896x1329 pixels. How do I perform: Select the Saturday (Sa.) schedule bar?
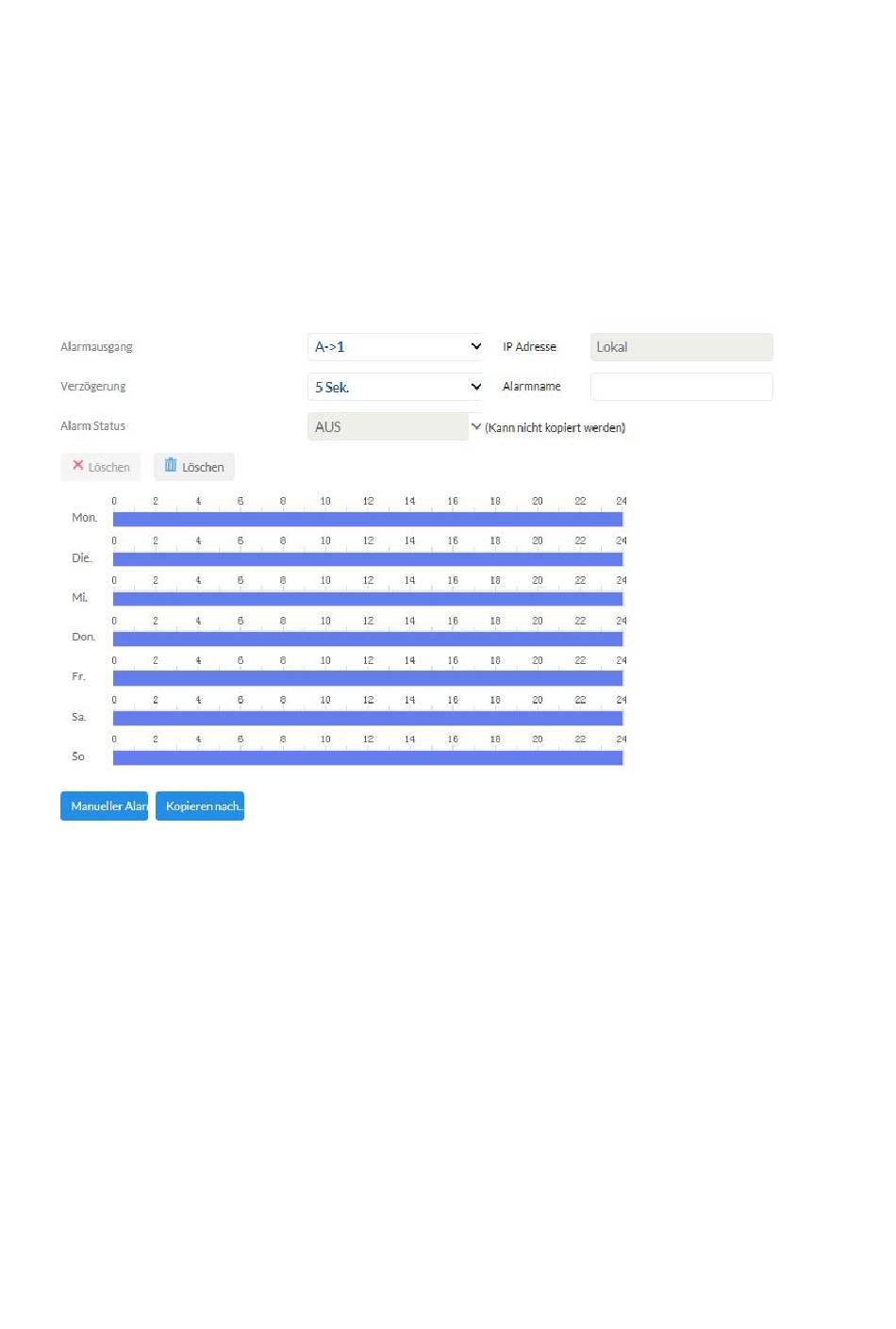[368, 718]
